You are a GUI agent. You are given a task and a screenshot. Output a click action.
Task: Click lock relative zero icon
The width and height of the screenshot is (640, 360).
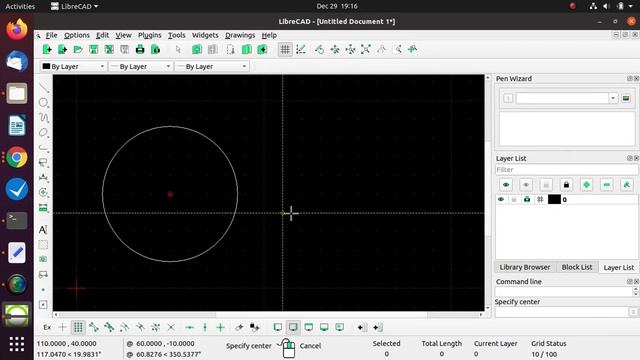click(x=255, y=327)
